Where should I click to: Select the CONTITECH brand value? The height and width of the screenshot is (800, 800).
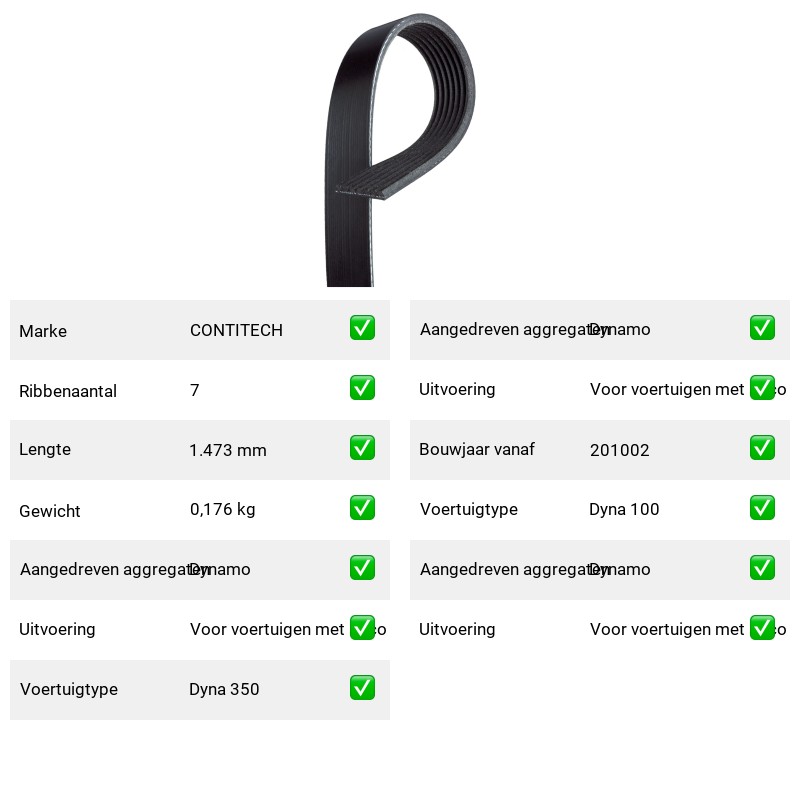[x=236, y=330]
